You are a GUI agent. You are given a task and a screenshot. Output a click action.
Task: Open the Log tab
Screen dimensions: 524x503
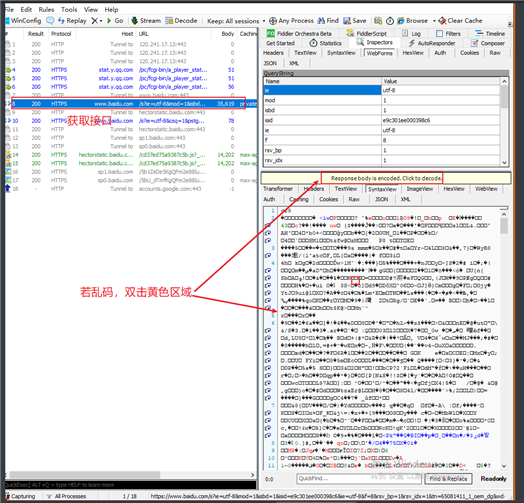coord(411,33)
